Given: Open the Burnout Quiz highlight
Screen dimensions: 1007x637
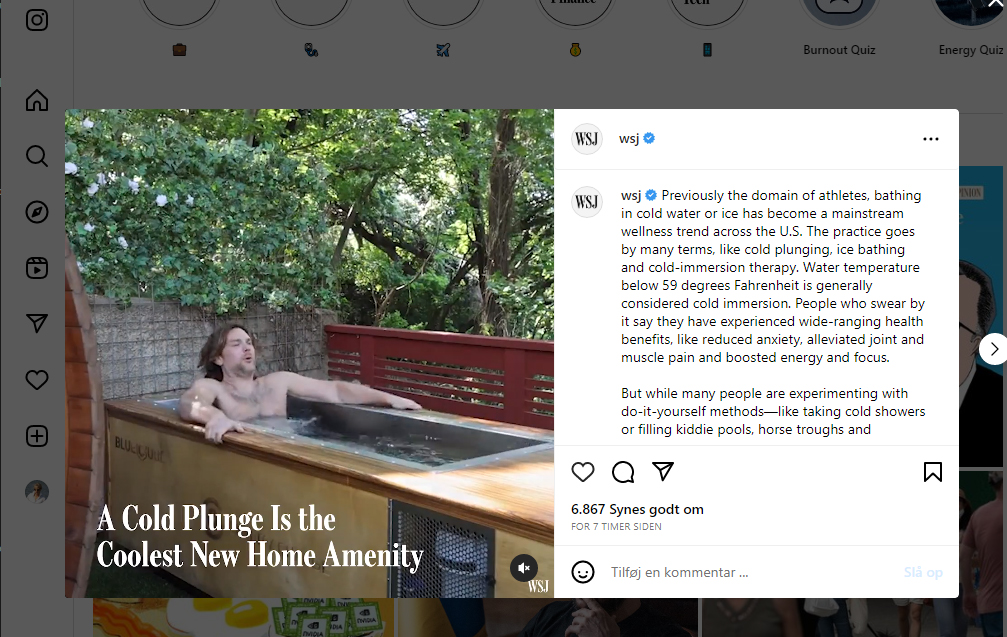Looking at the screenshot, I should click(x=839, y=50).
